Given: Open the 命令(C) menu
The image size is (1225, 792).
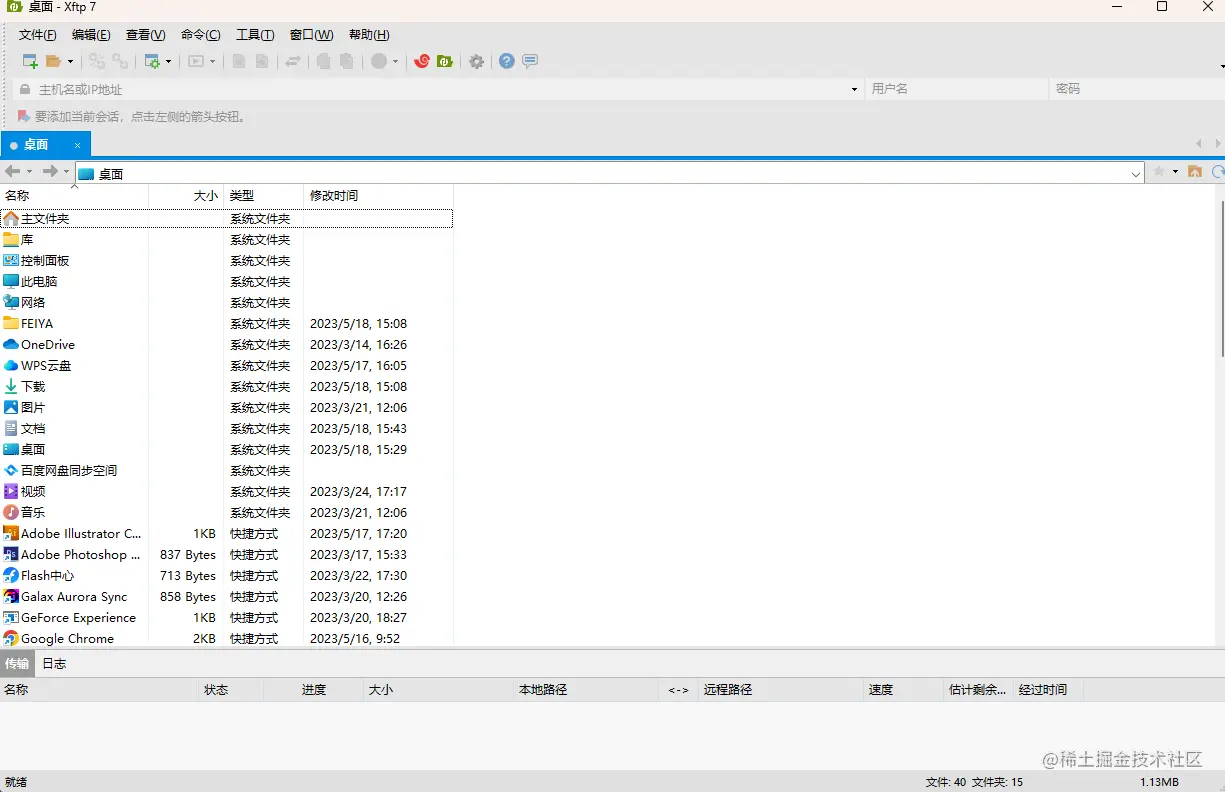Looking at the screenshot, I should [x=201, y=35].
